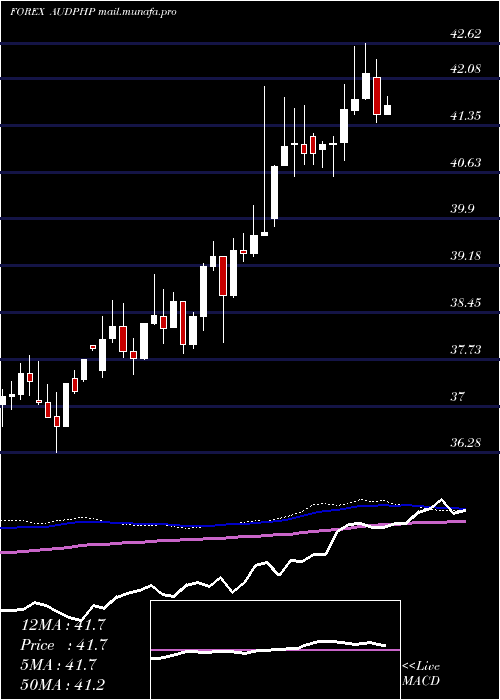This screenshot has width=500, height=700.
Task: Click the 39.18 price level label
Action: [x=466, y=256]
